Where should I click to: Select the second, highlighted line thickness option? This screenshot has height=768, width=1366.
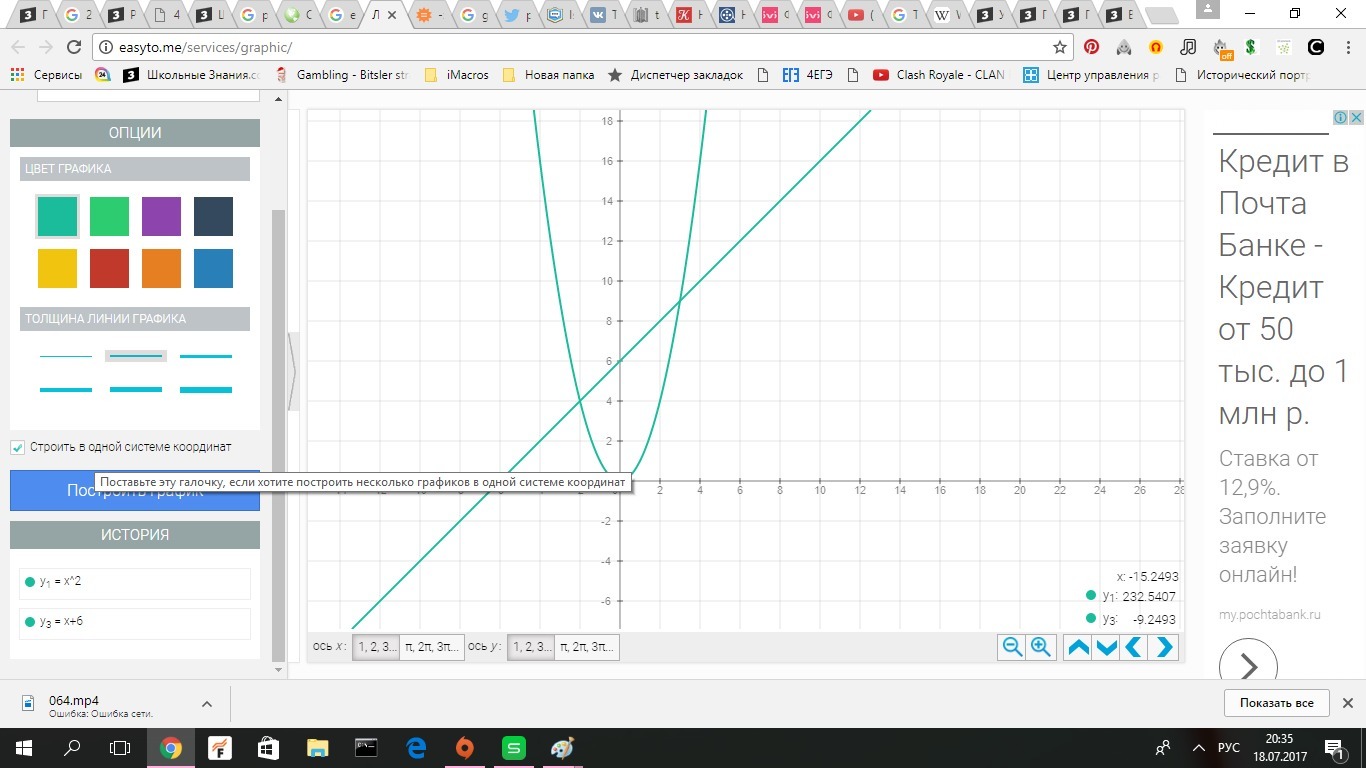tap(136, 356)
